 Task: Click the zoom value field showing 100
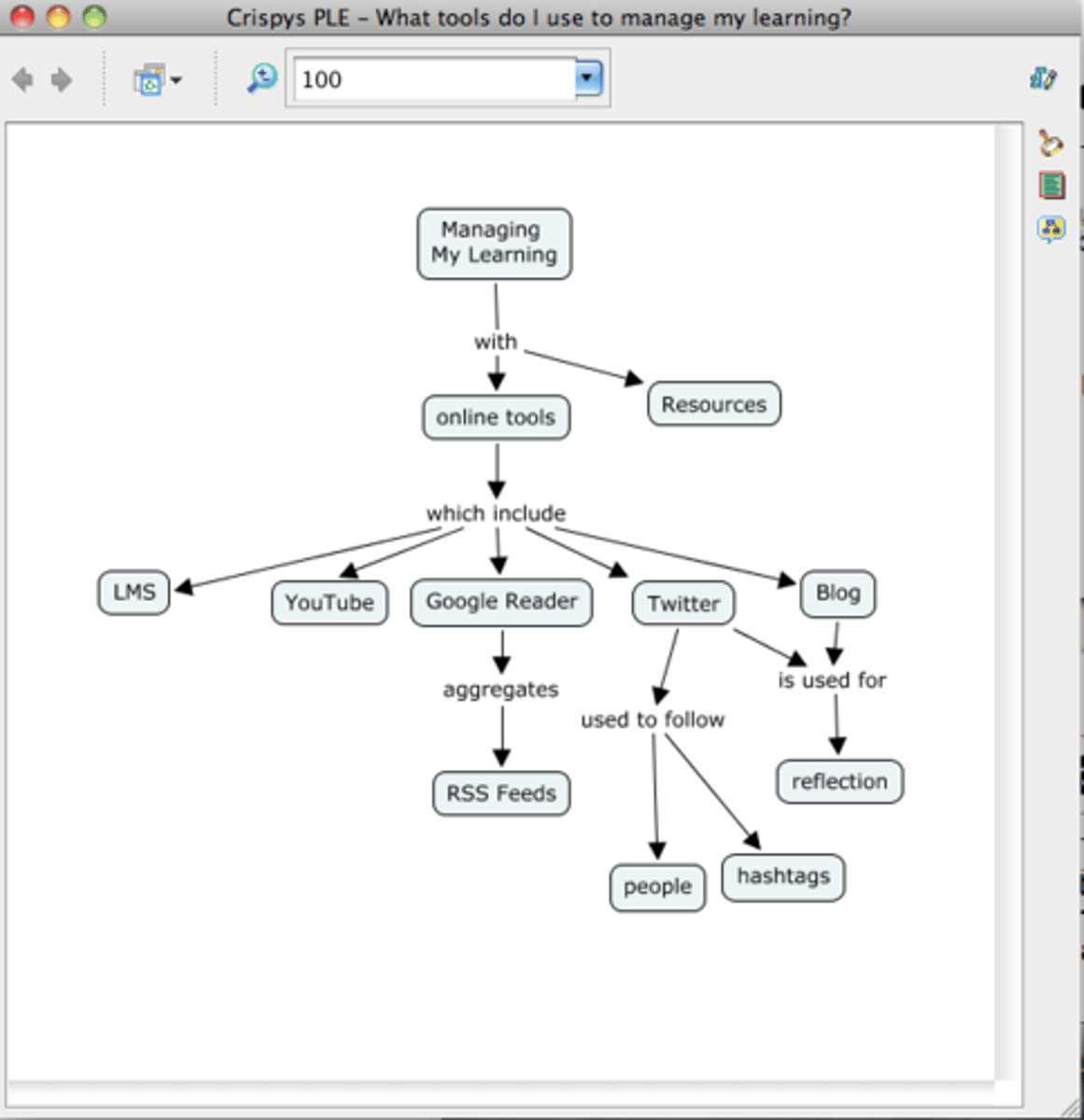[x=435, y=79]
